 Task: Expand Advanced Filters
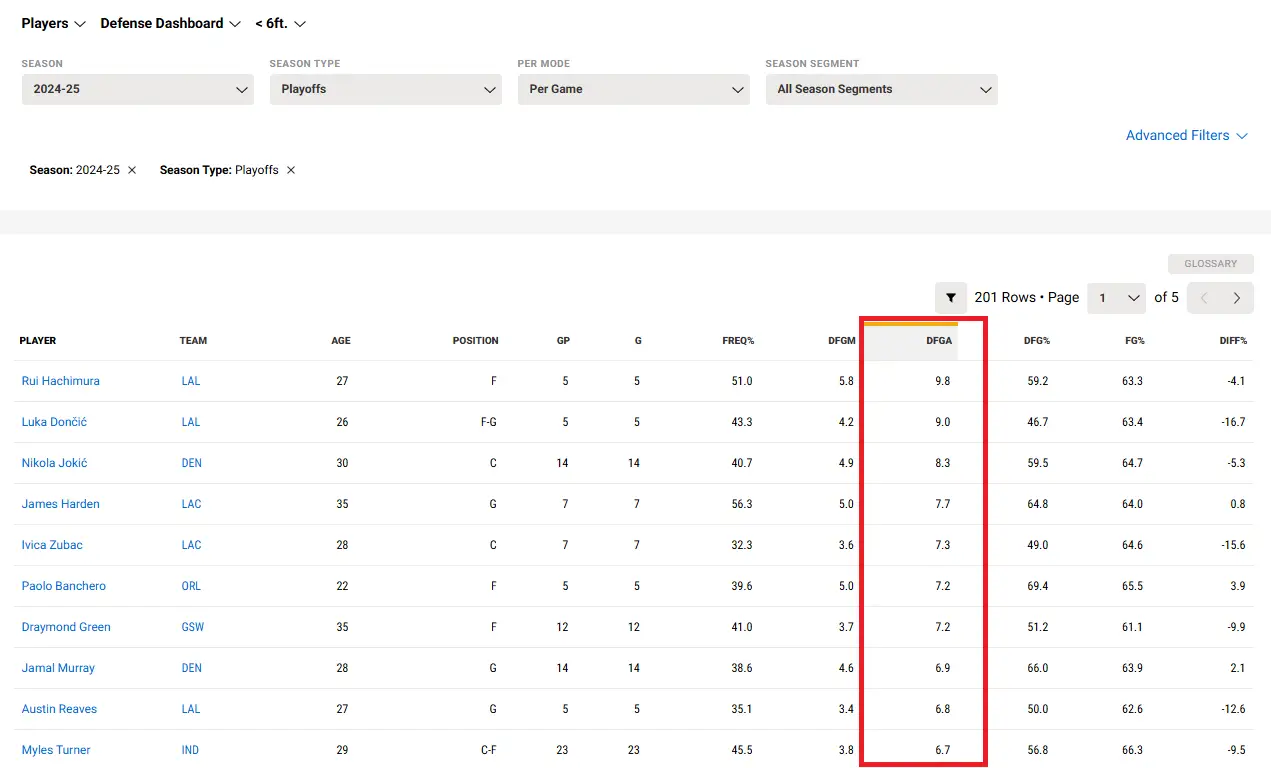pyautogui.click(x=1186, y=135)
